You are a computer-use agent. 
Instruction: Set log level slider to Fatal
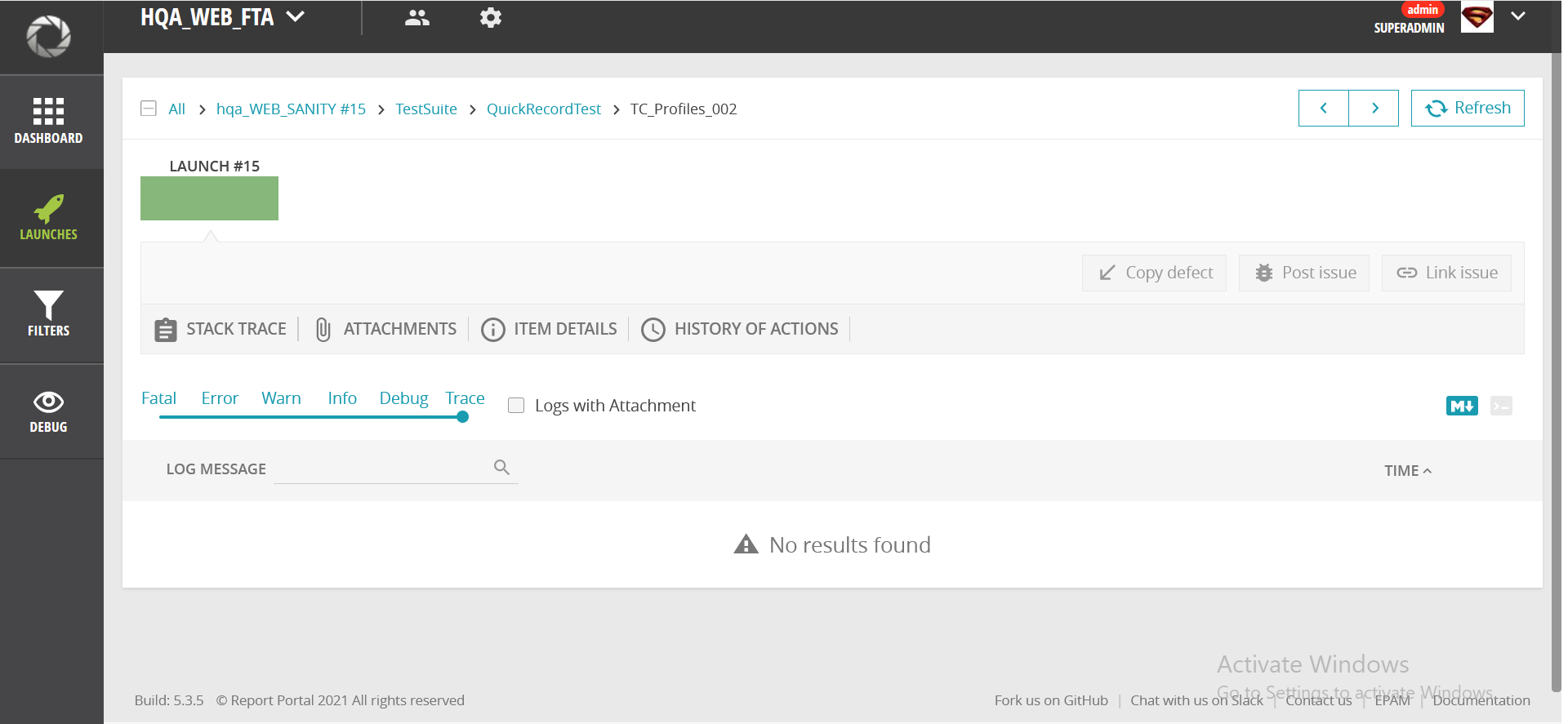click(158, 398)
